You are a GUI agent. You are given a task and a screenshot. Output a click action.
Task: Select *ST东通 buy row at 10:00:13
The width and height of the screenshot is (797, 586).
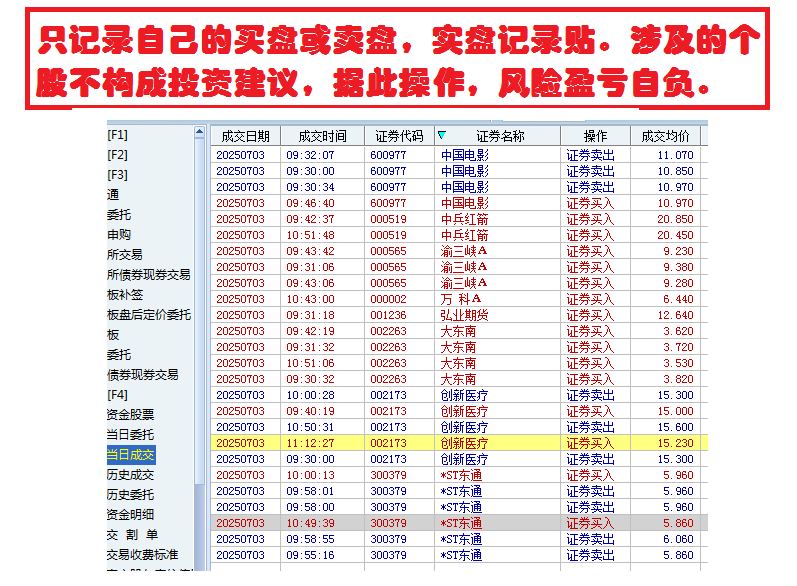click(459, 475)
